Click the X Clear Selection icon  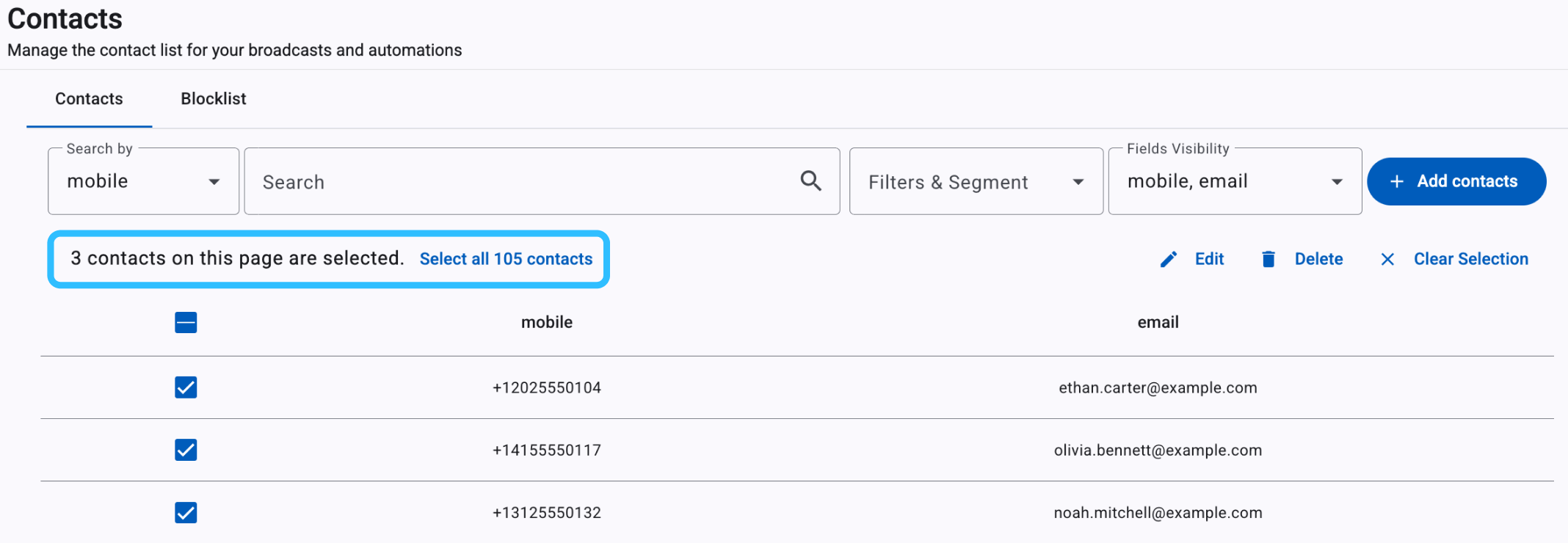[1387, 259]
